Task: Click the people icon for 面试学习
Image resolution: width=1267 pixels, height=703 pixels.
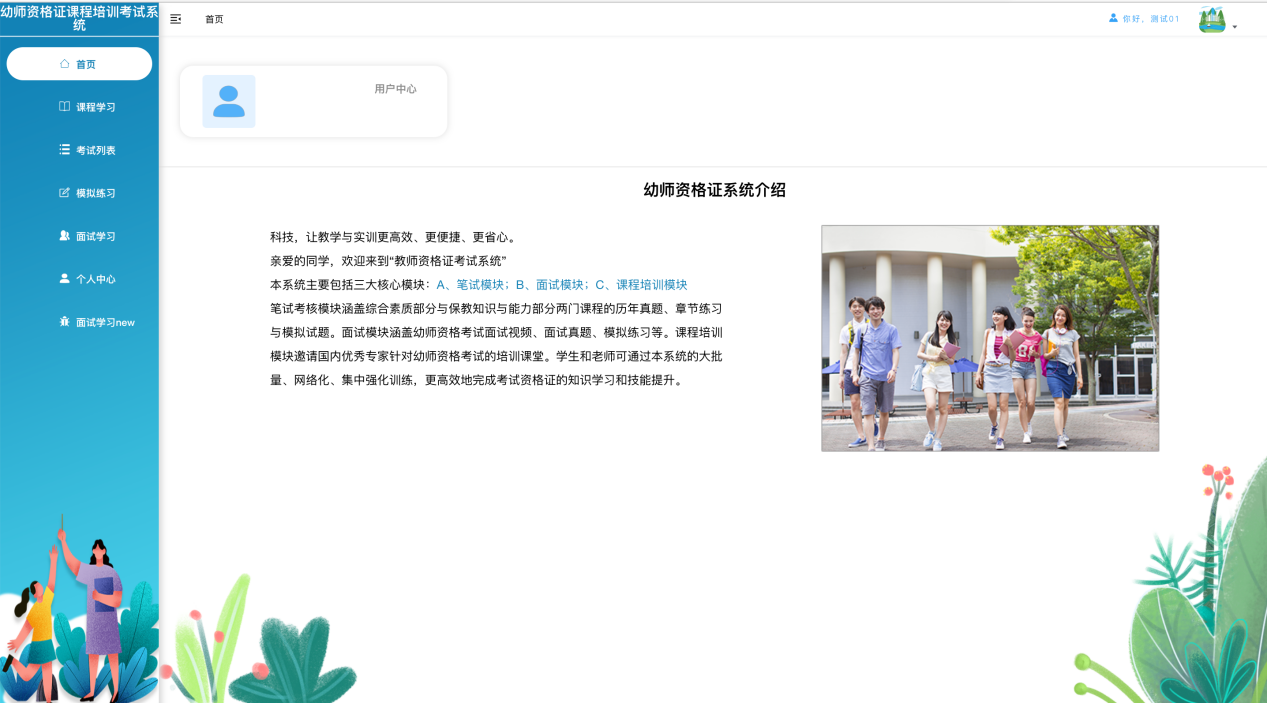Action: tap(64, 236)
